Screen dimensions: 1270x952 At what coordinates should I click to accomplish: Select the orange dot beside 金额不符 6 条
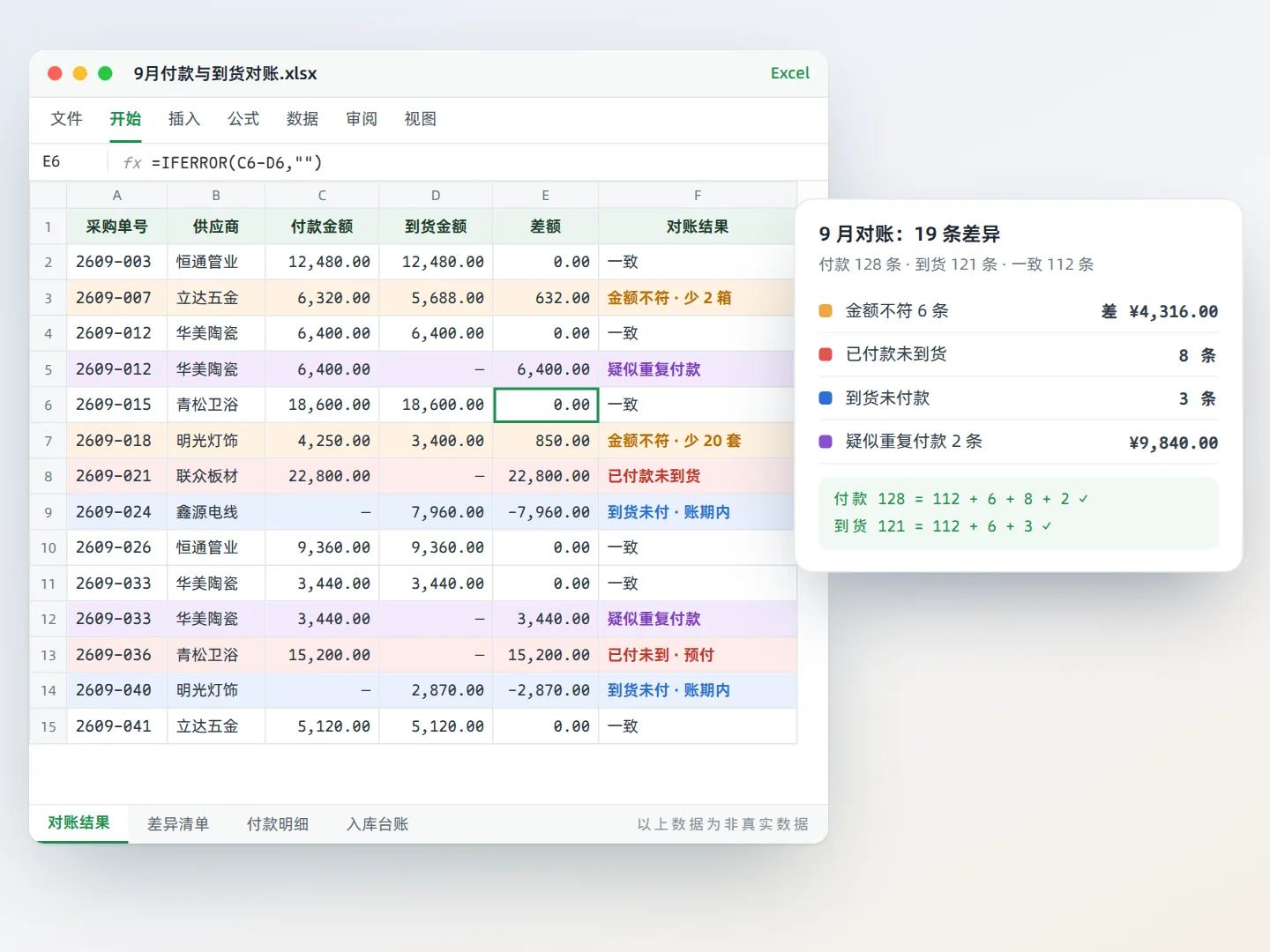click(825, 310)
